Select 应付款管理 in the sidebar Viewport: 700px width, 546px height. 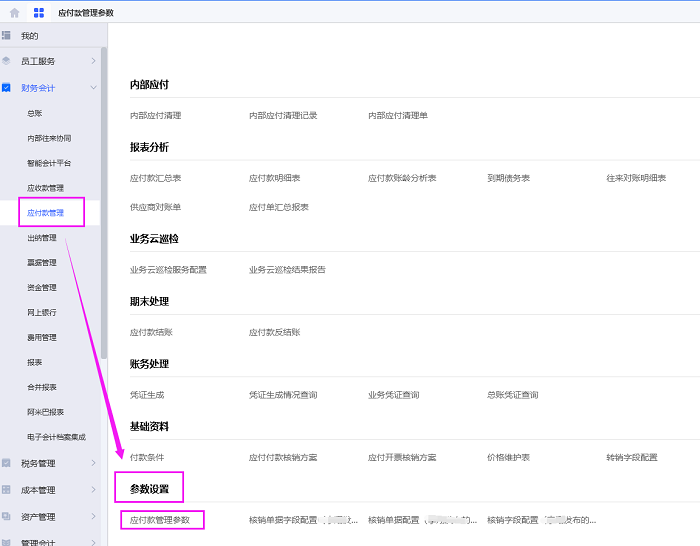[46, 213]
